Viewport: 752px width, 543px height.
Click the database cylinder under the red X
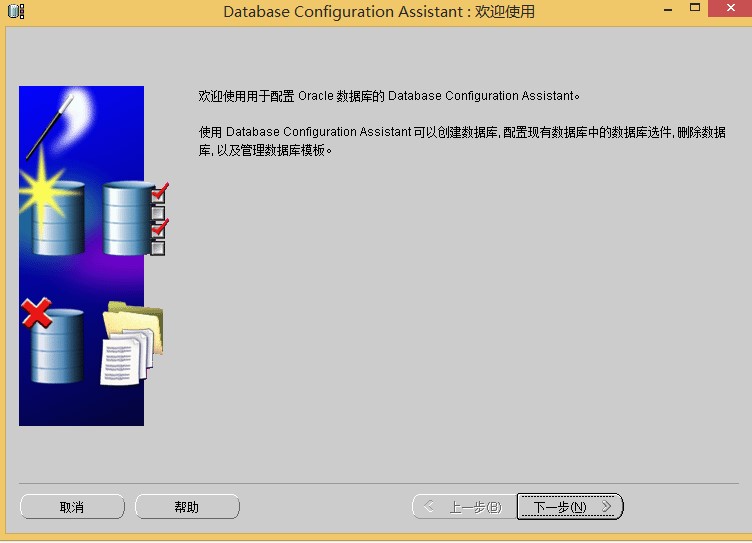pyautogui.click(x=56, y=348)
